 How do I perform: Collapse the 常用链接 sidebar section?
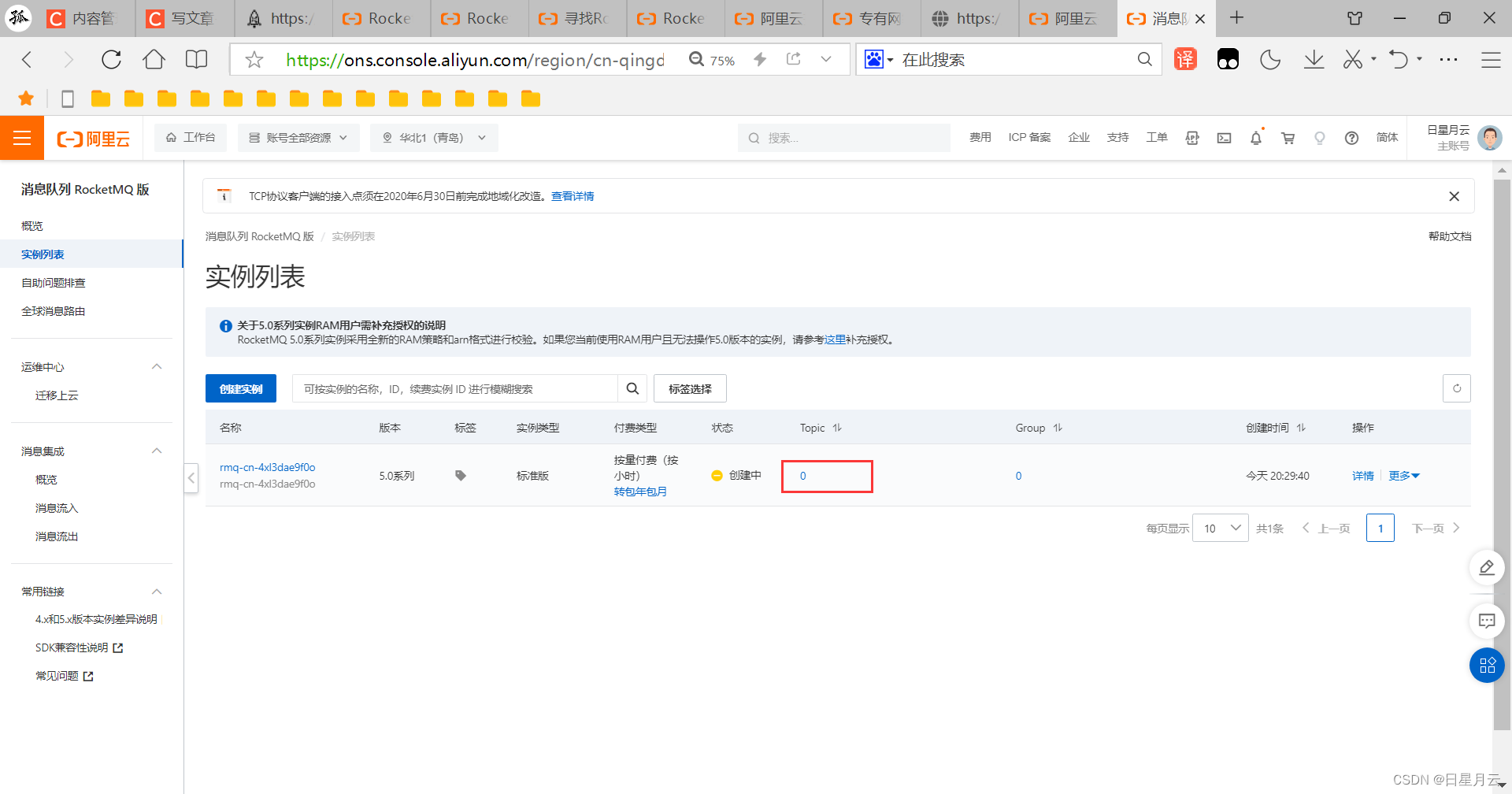pos(157,592)
